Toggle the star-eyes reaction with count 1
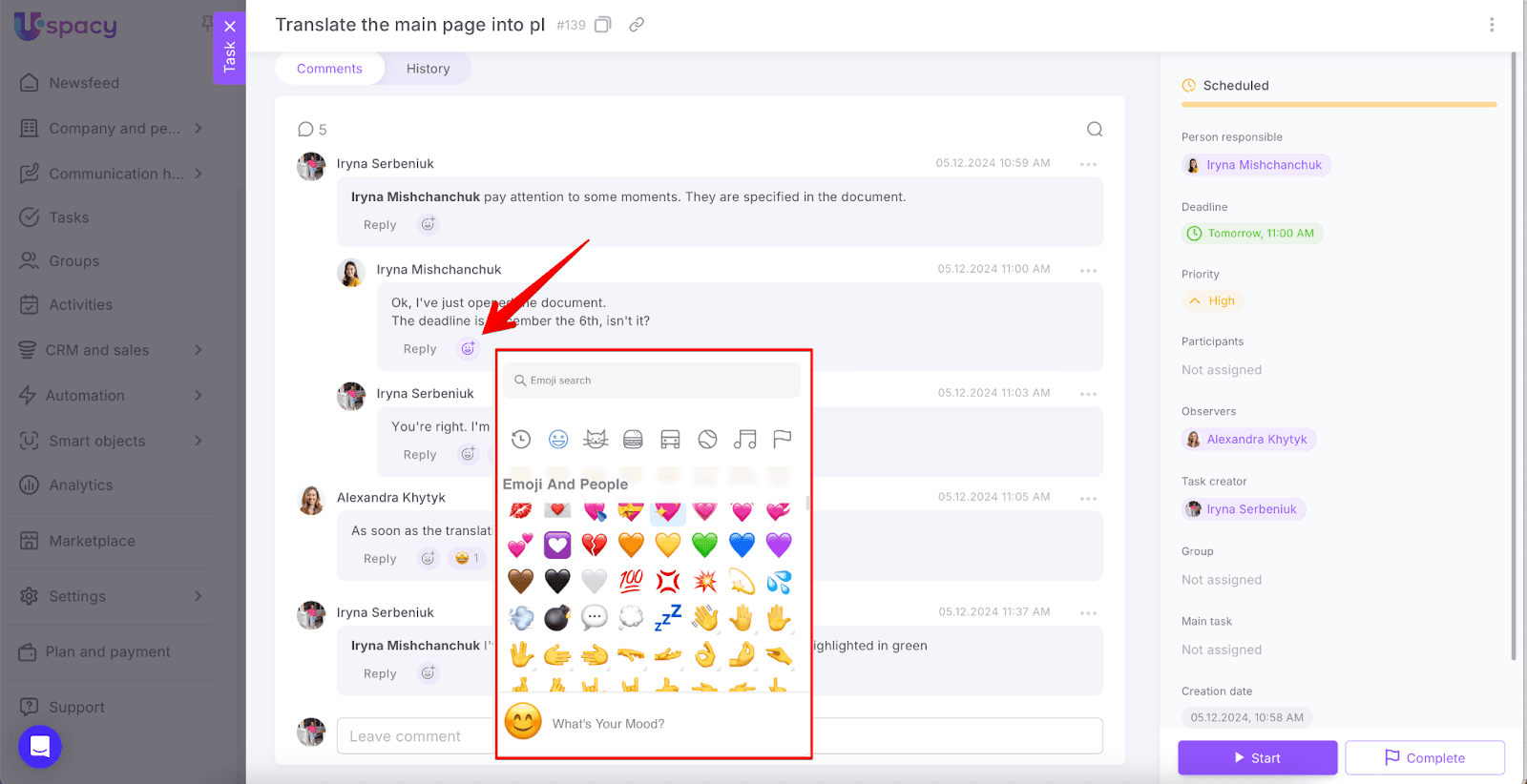 click(x=467, y=559)
